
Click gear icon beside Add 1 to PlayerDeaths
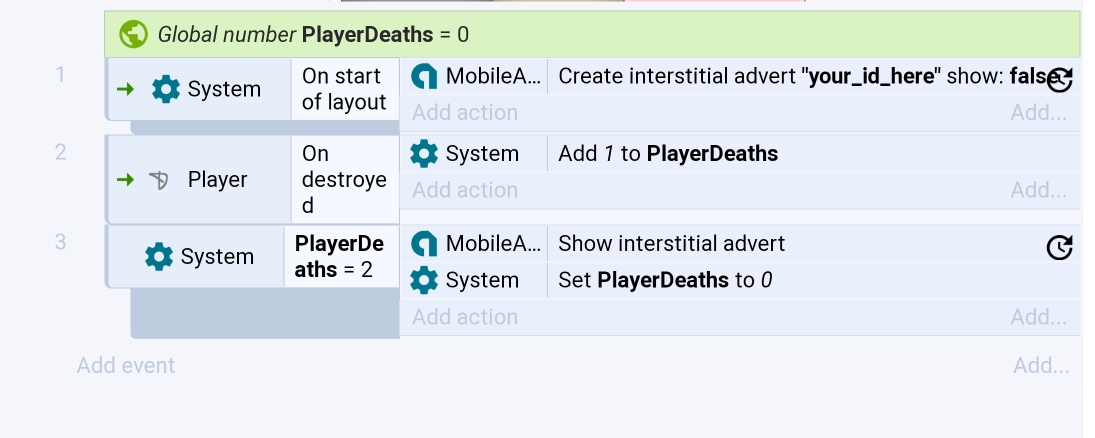(424, 154)
